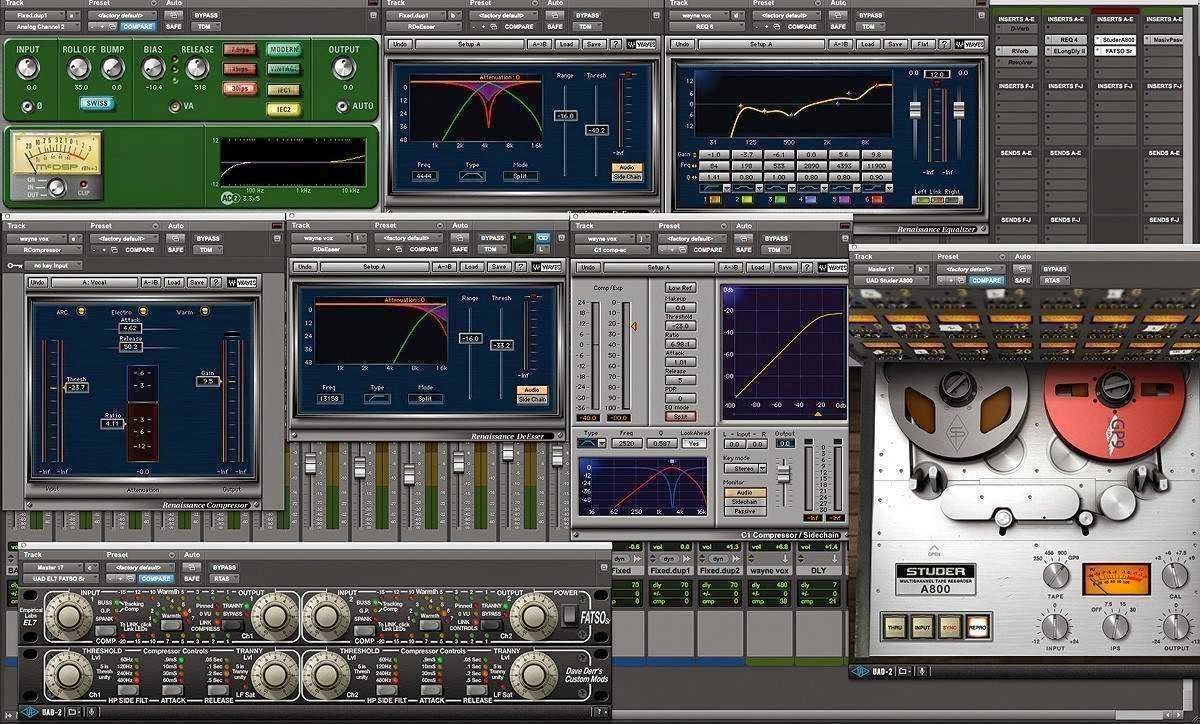The height and width of the screenshot is (724, 1200).
Task: Click Freq field 4444 in RDeEsser
Action: (425, 176)
